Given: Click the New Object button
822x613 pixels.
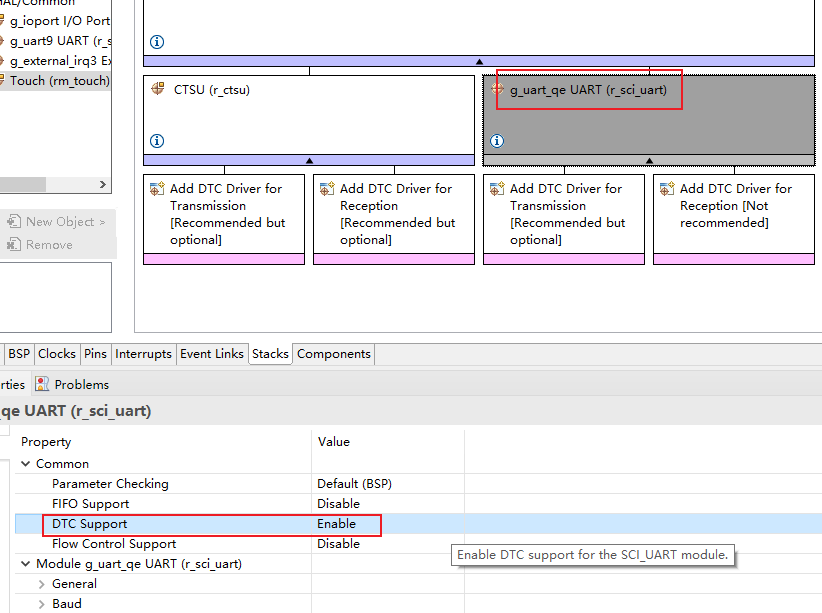Looking at the screenshot, I should [57, 222].
